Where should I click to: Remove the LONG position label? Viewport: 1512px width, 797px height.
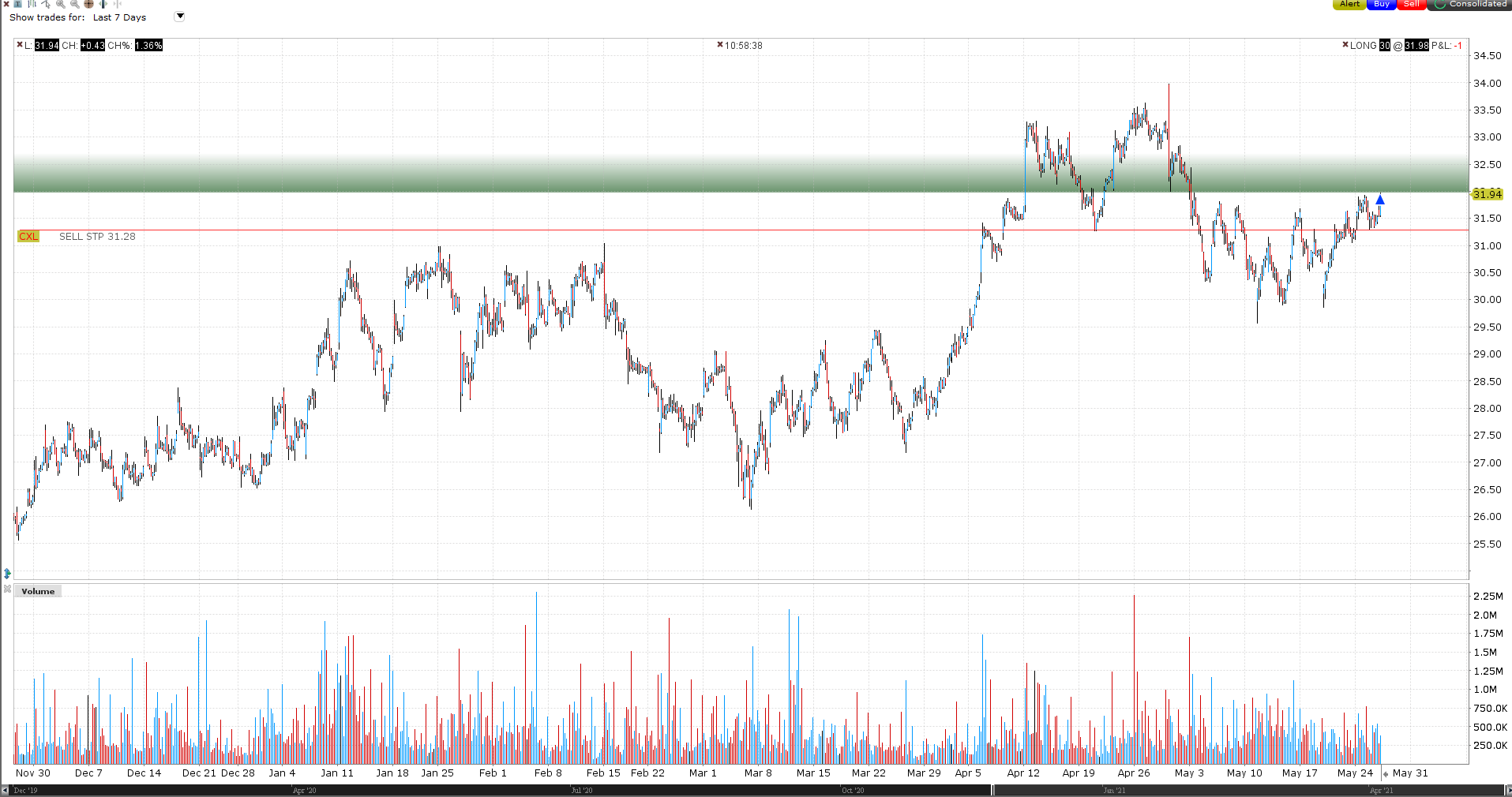click(1345, 45)
